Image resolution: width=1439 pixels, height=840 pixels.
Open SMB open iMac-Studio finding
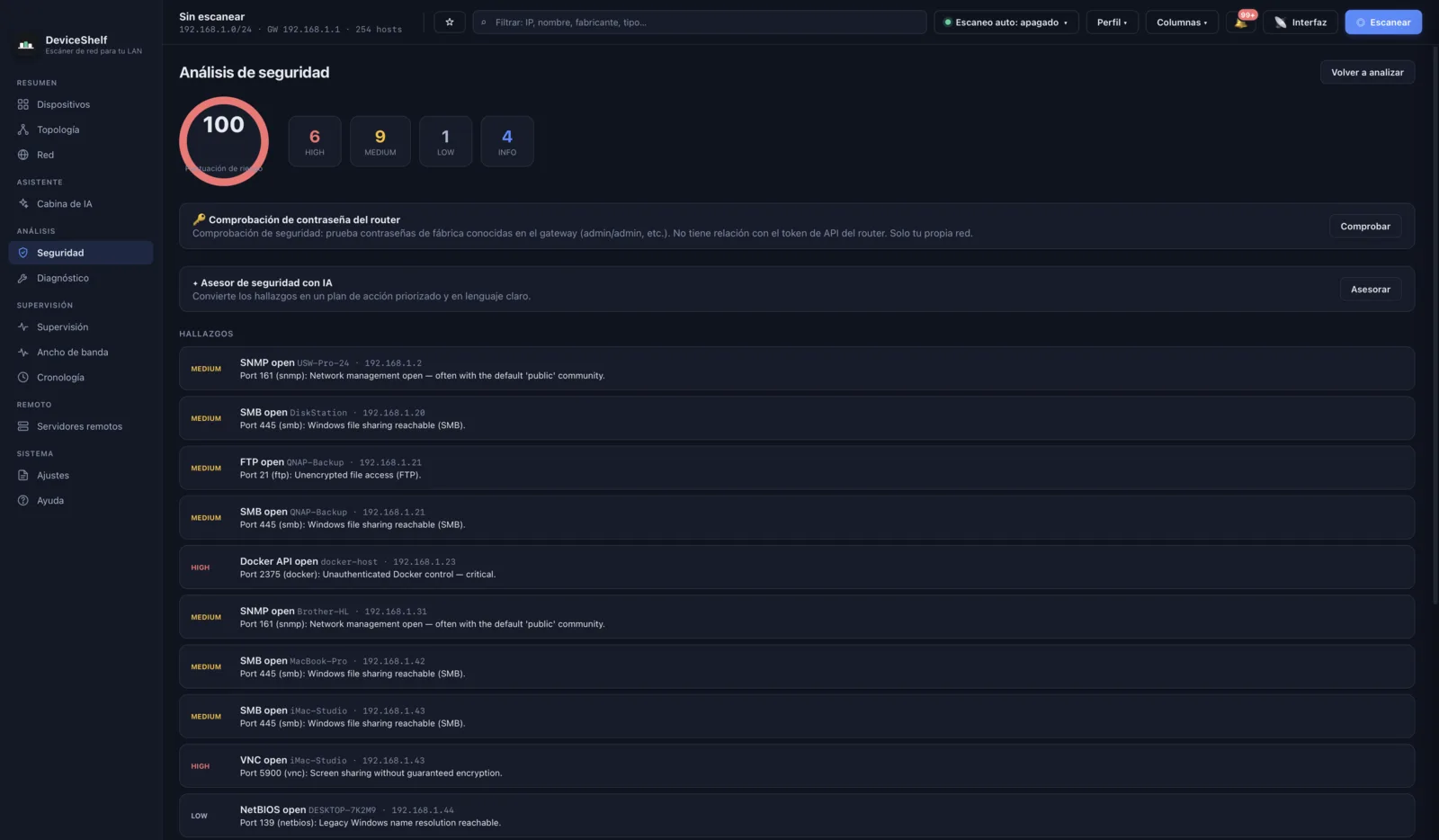pos(797,717)
